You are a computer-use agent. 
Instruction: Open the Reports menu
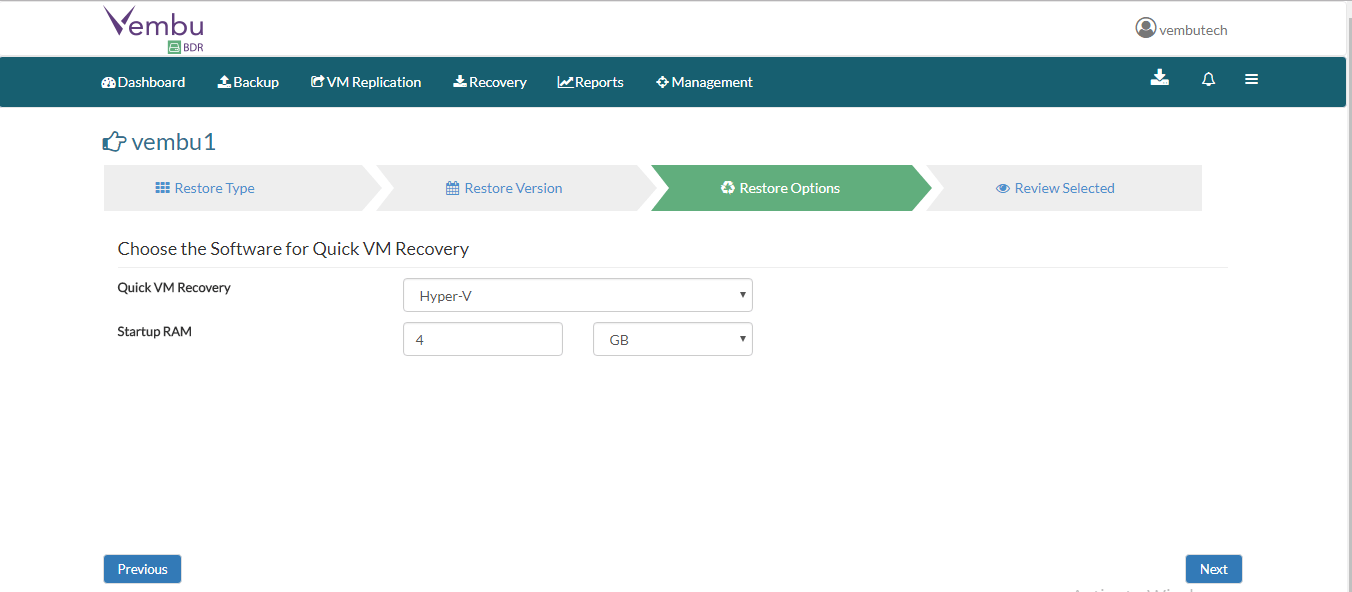pos(591,82)
